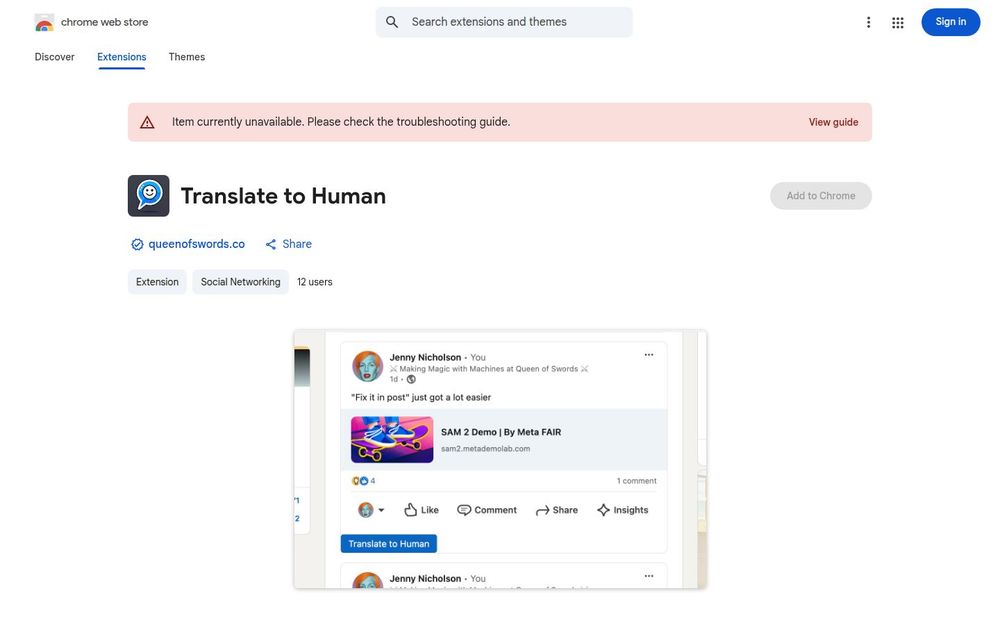Open the Google apps grid
1000x625 pixels.
click(x=897, y=22)
